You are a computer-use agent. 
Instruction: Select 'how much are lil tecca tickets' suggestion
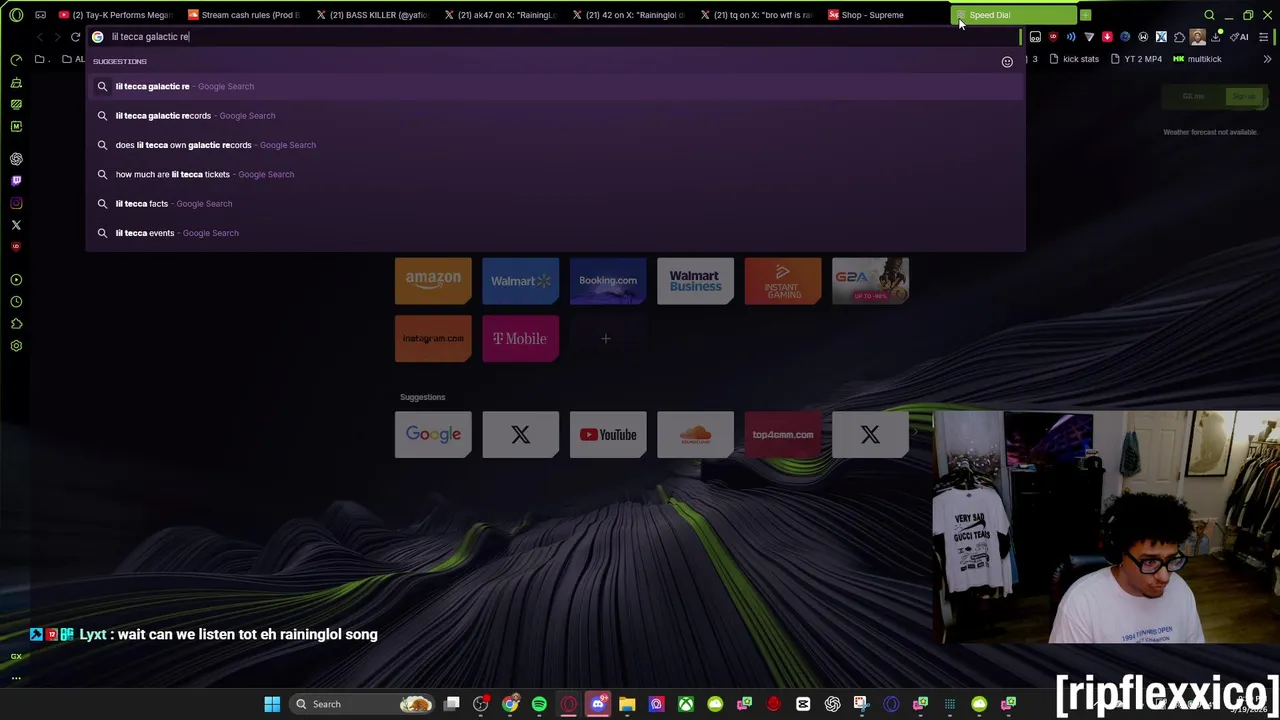(555, 174)
